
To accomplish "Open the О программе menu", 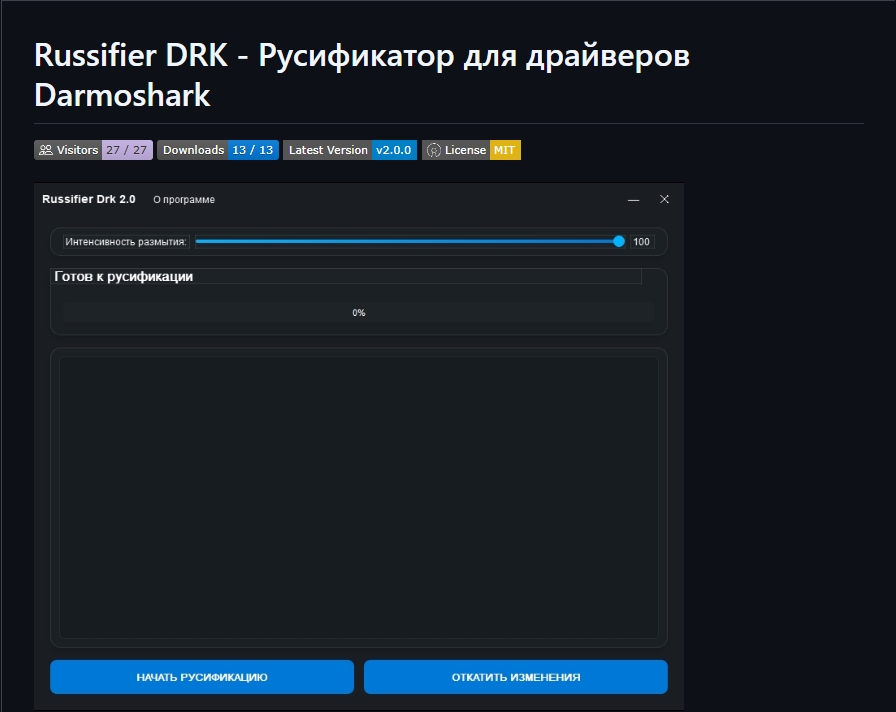I will [x=184, y=199].
